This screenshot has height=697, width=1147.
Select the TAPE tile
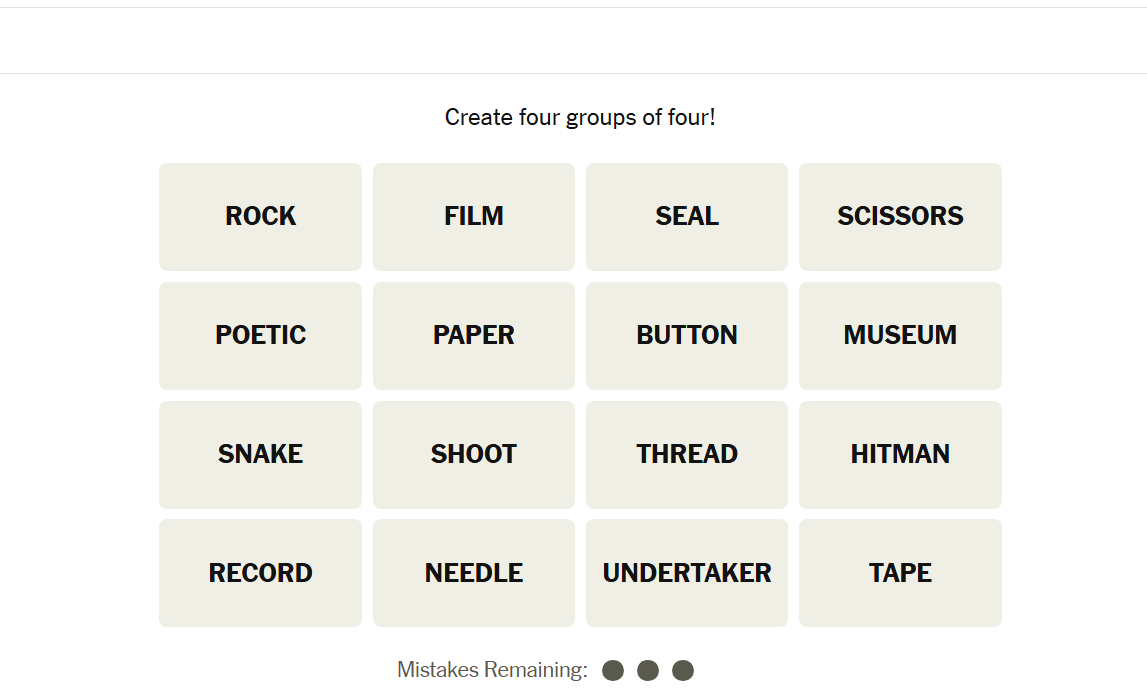pos(900,573)
